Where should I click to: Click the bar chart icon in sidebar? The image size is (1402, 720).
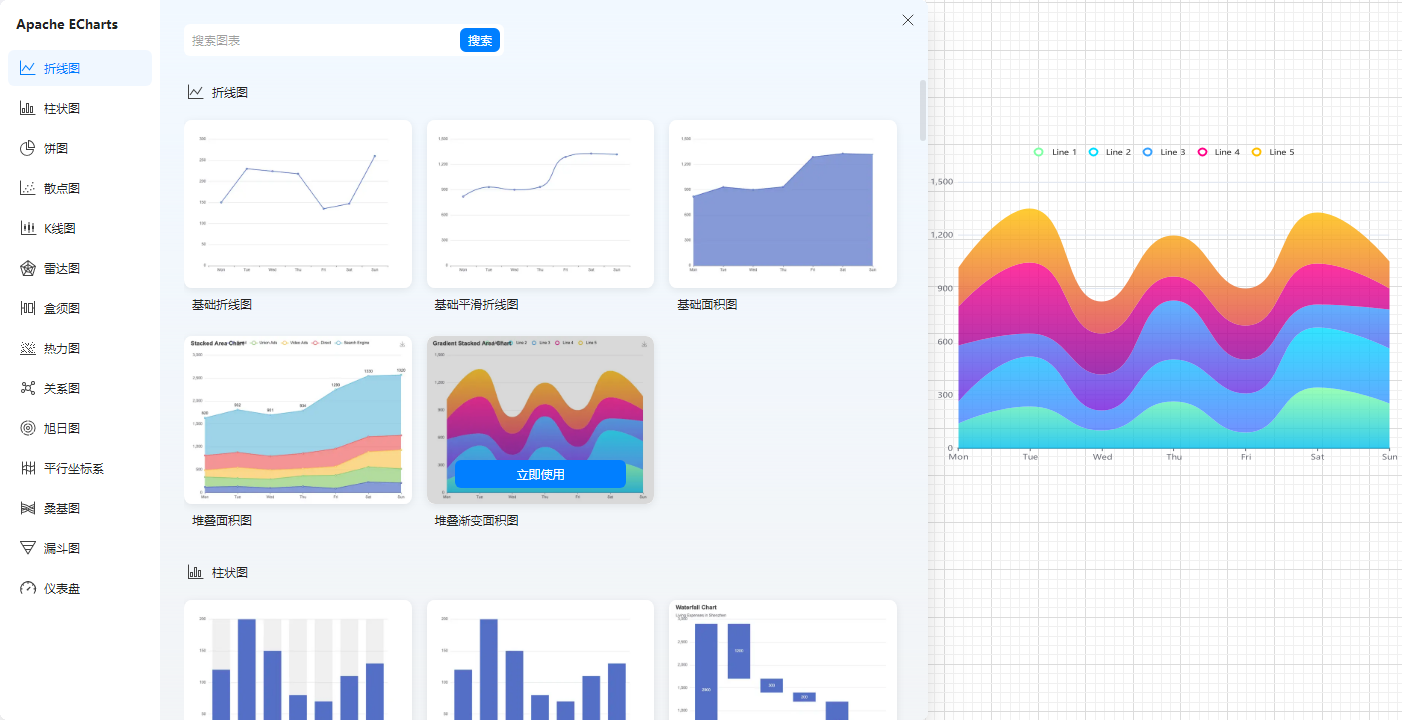[27, 108]
